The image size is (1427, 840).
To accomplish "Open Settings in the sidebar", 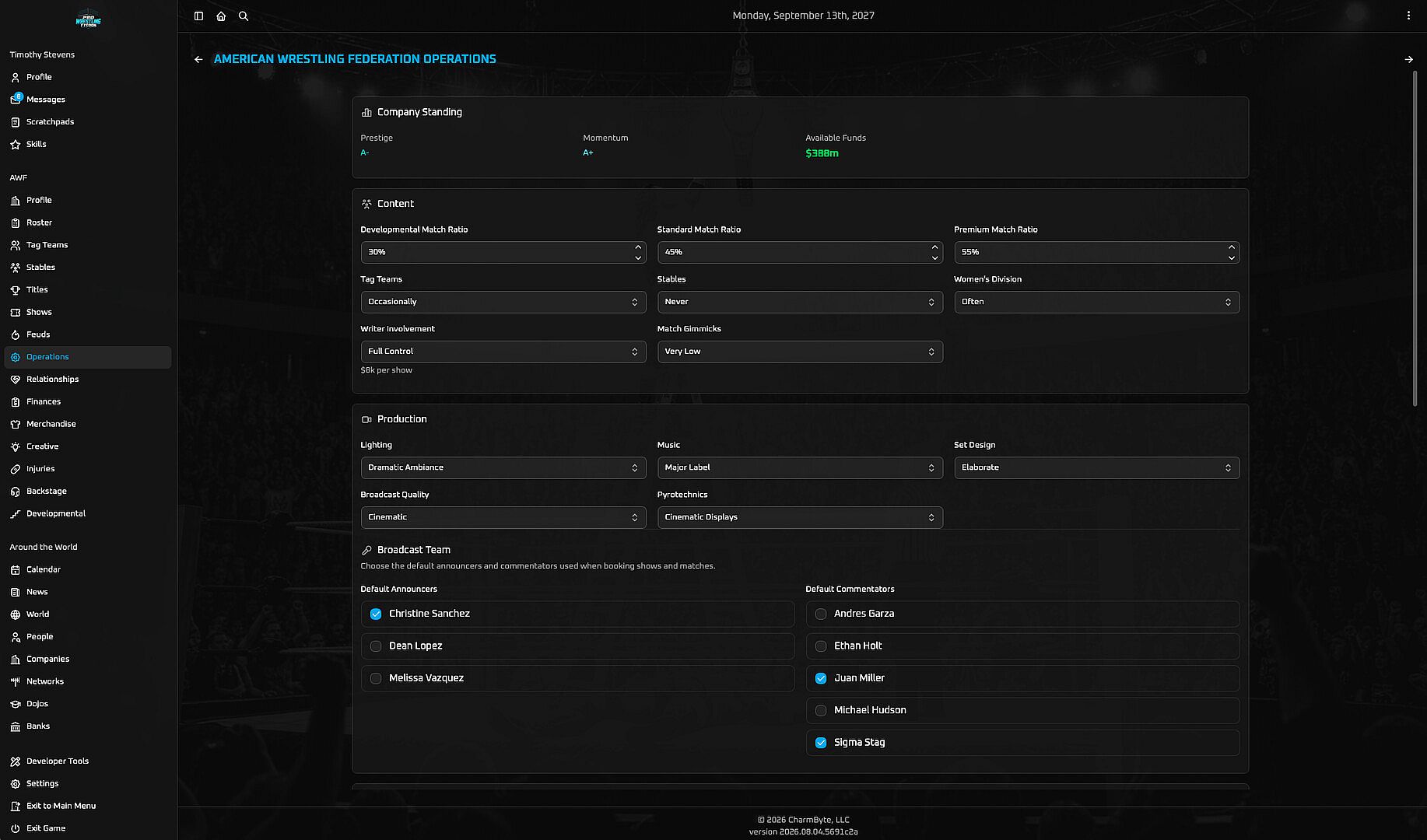I will 87,784.
